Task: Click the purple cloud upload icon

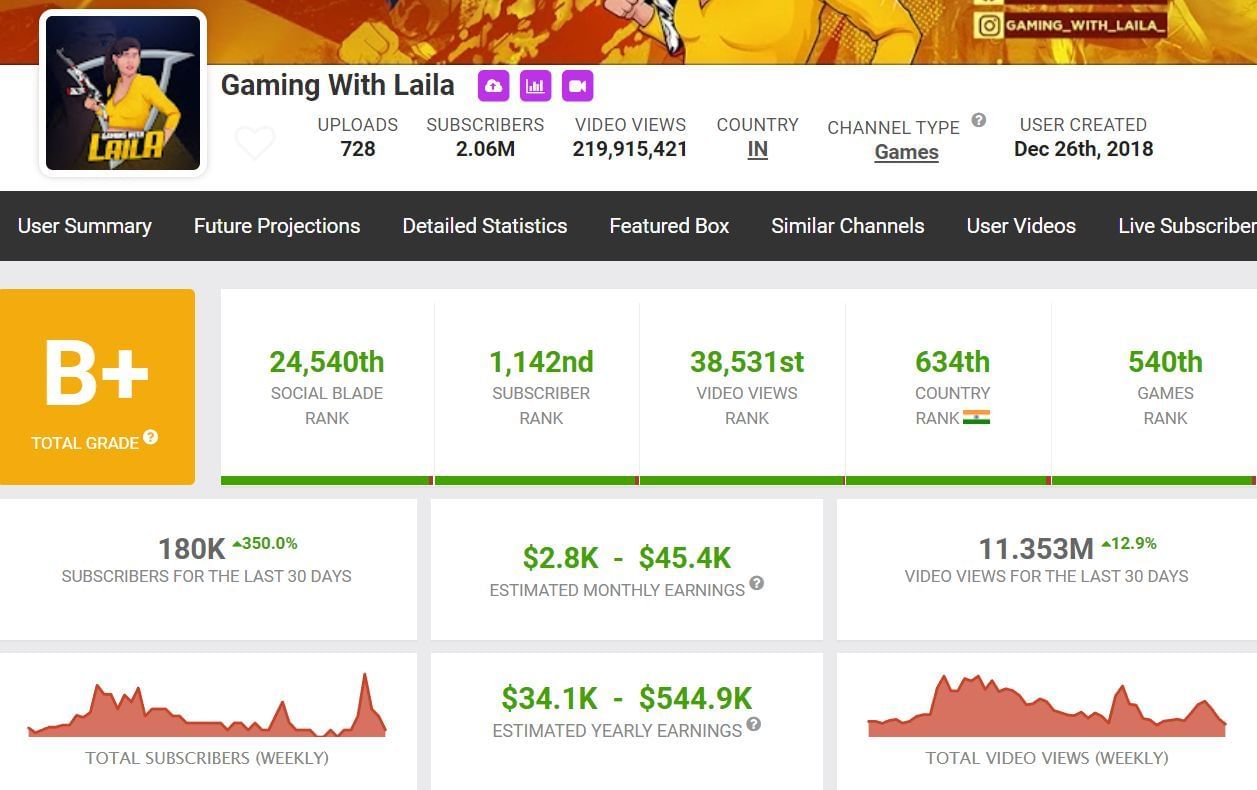Action: pos(493,86)
